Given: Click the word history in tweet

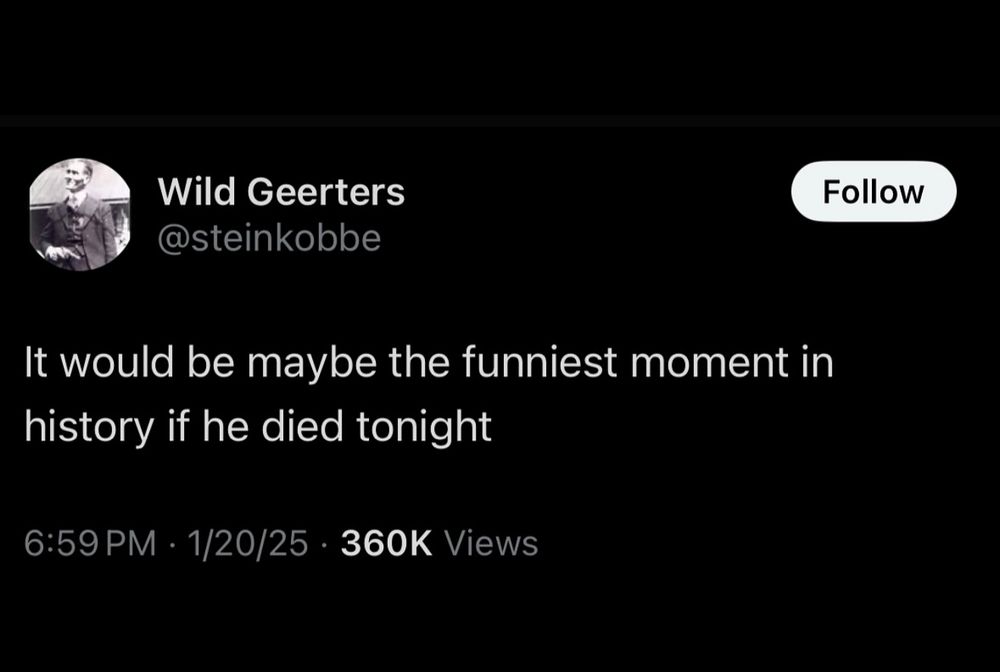Looking at the screenshot, I should pos(89,428).
